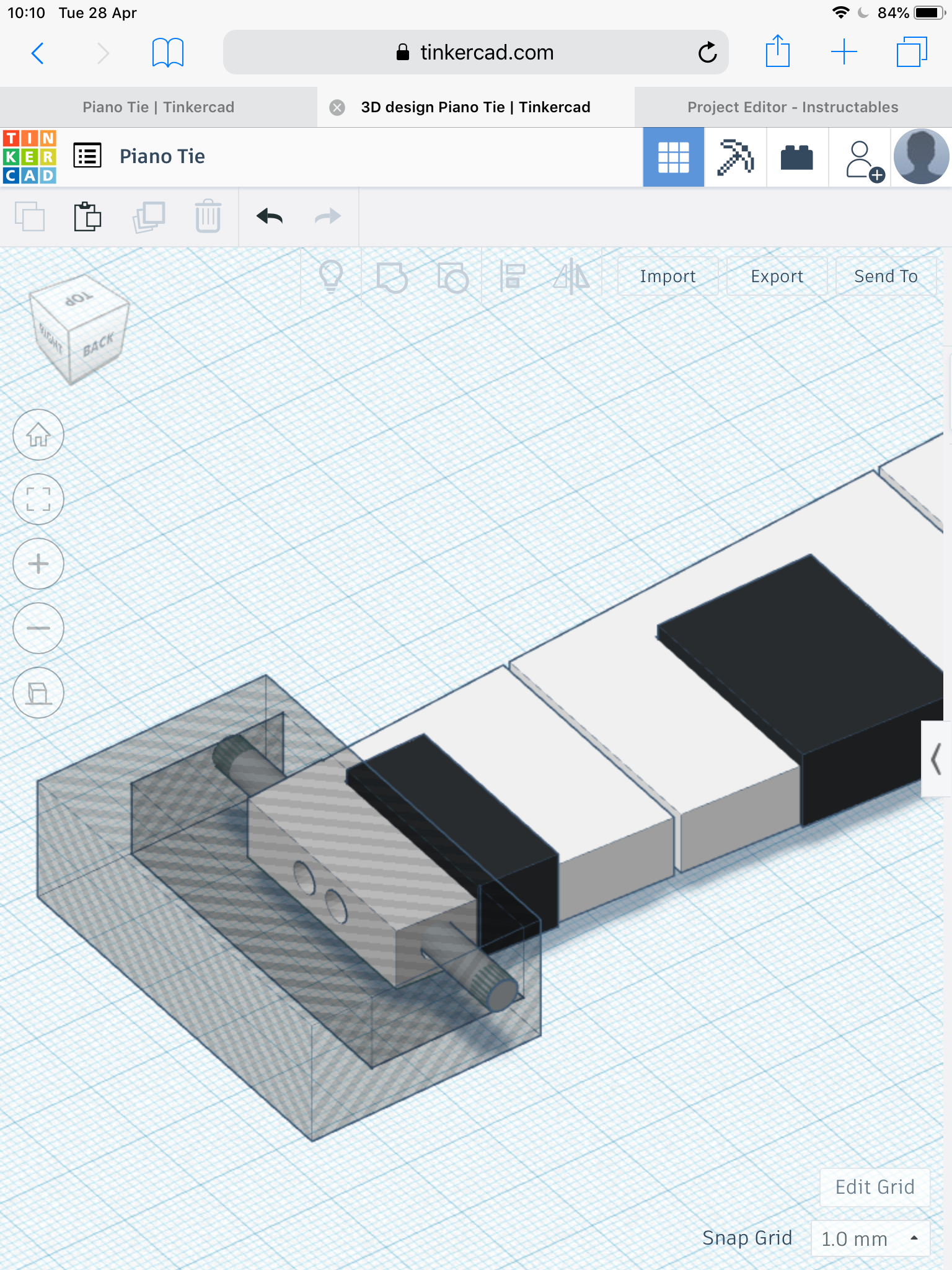Screen dimensions: 952x1270
Task: Open the designs list icon
Action: (87, 156)
